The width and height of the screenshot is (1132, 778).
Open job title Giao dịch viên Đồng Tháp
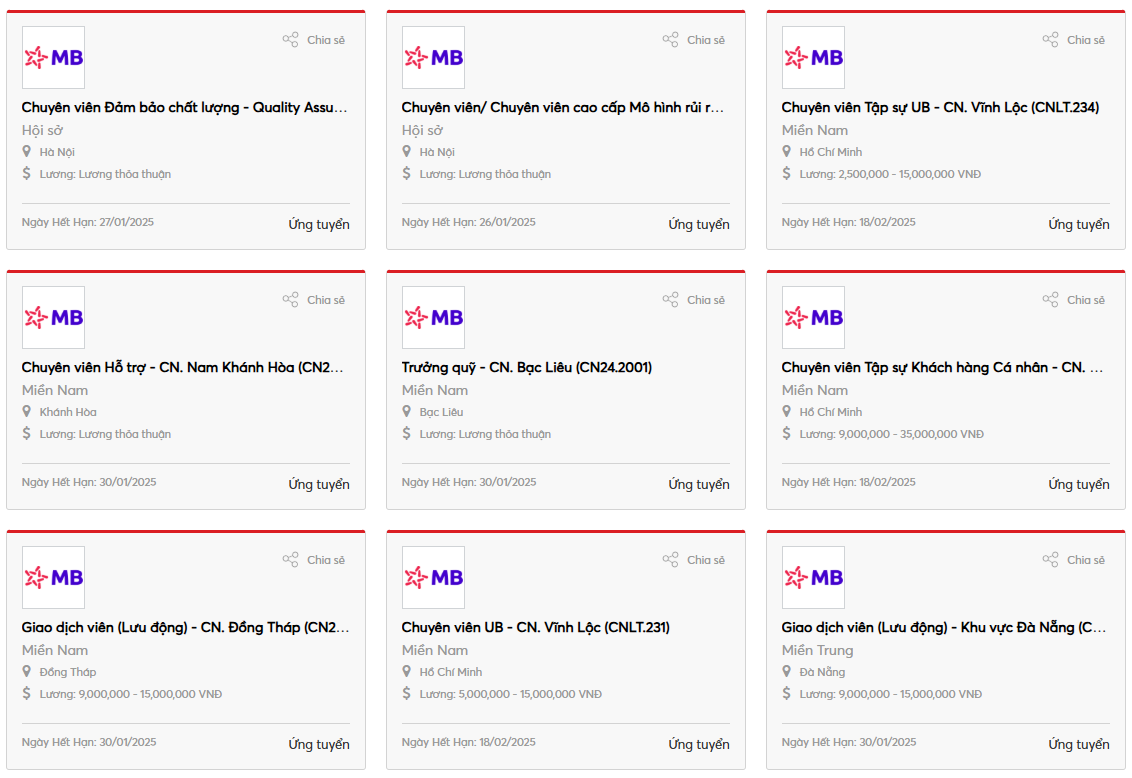(x=186, y=627)
